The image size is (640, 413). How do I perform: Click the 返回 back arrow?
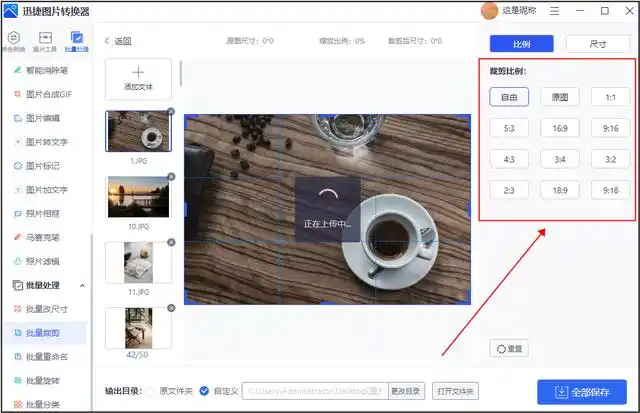(x=108, y=41)
